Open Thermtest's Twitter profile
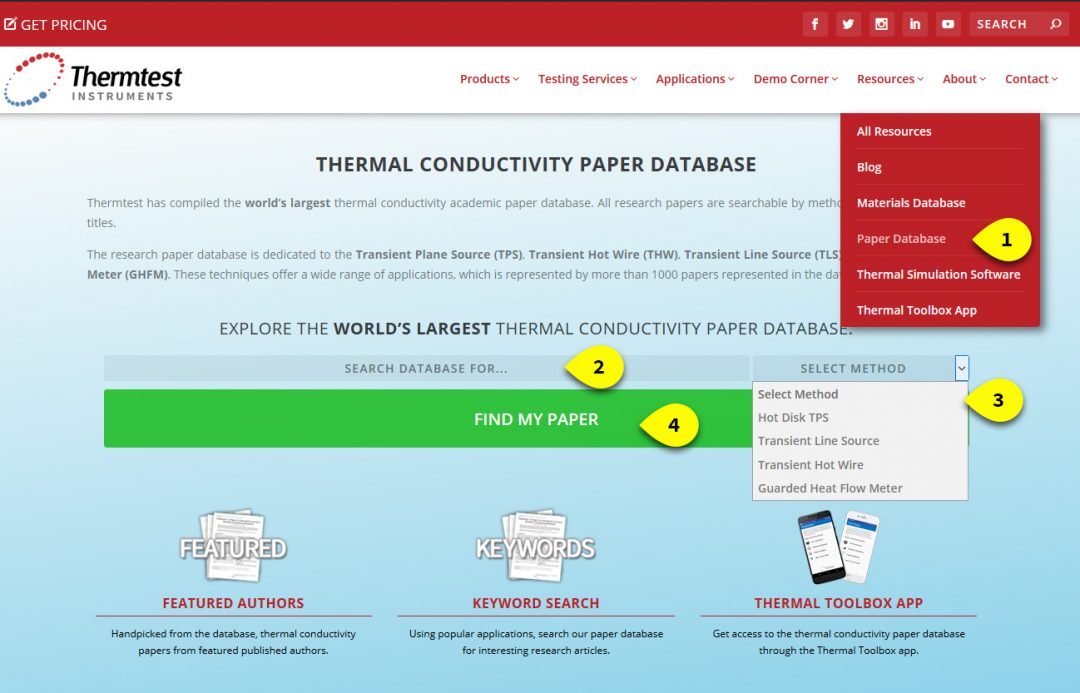 [x=848, y=23]
